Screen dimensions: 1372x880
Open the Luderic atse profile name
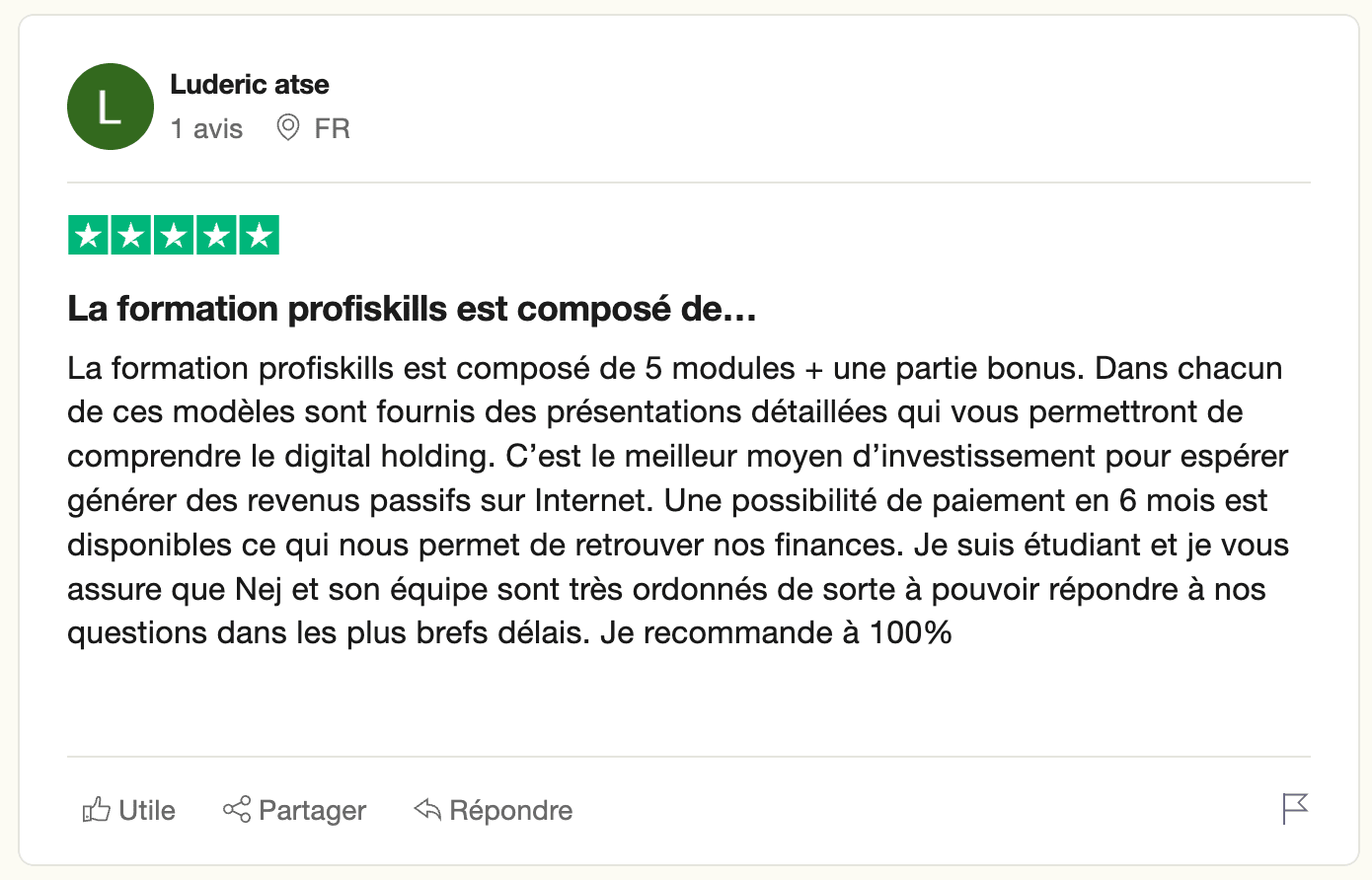pos(250,84)
